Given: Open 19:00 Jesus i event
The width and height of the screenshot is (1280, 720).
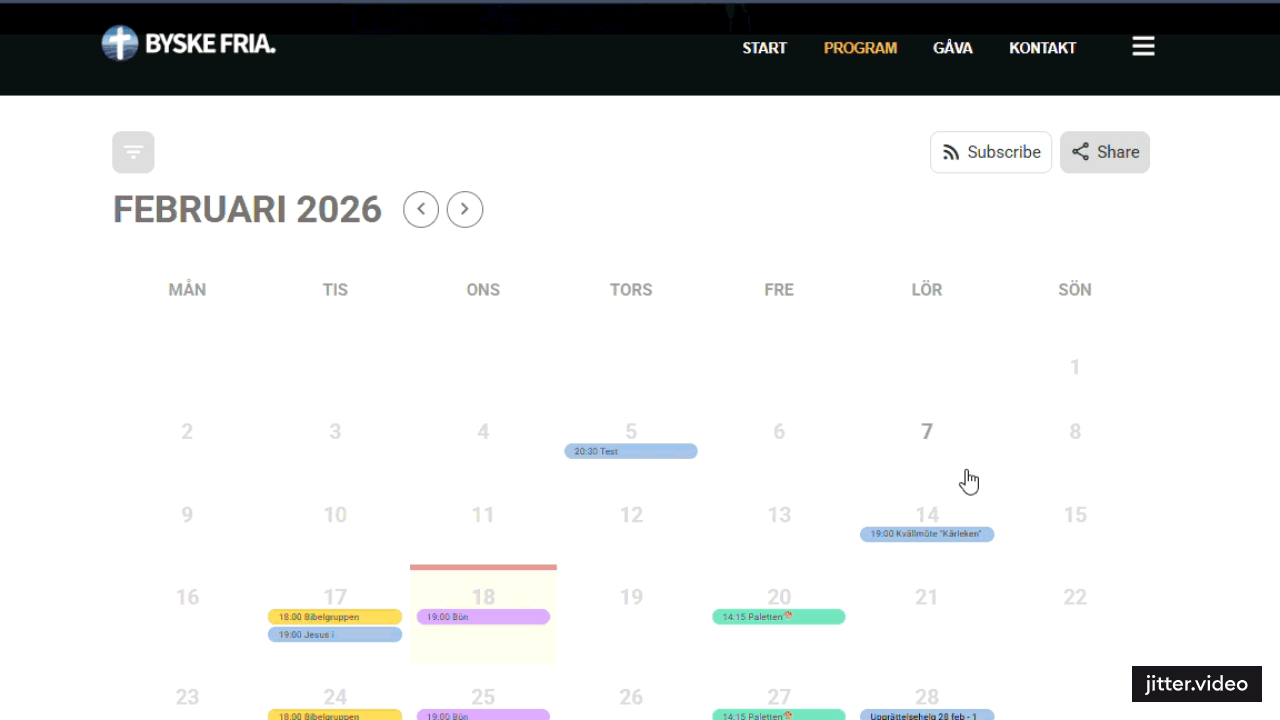Looking at the screenshot, I should point(334,635).
